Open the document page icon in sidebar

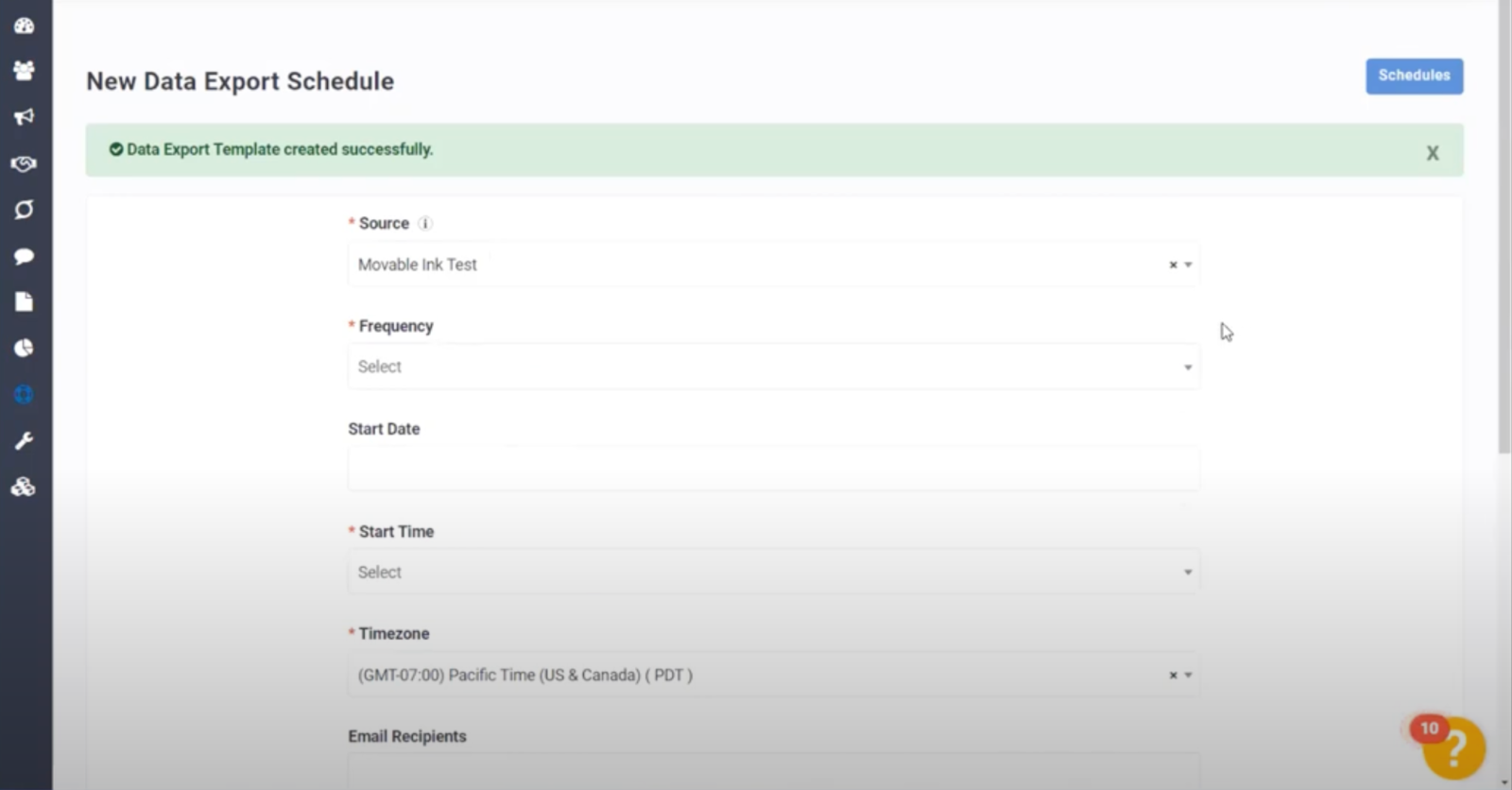pos(24,302)
